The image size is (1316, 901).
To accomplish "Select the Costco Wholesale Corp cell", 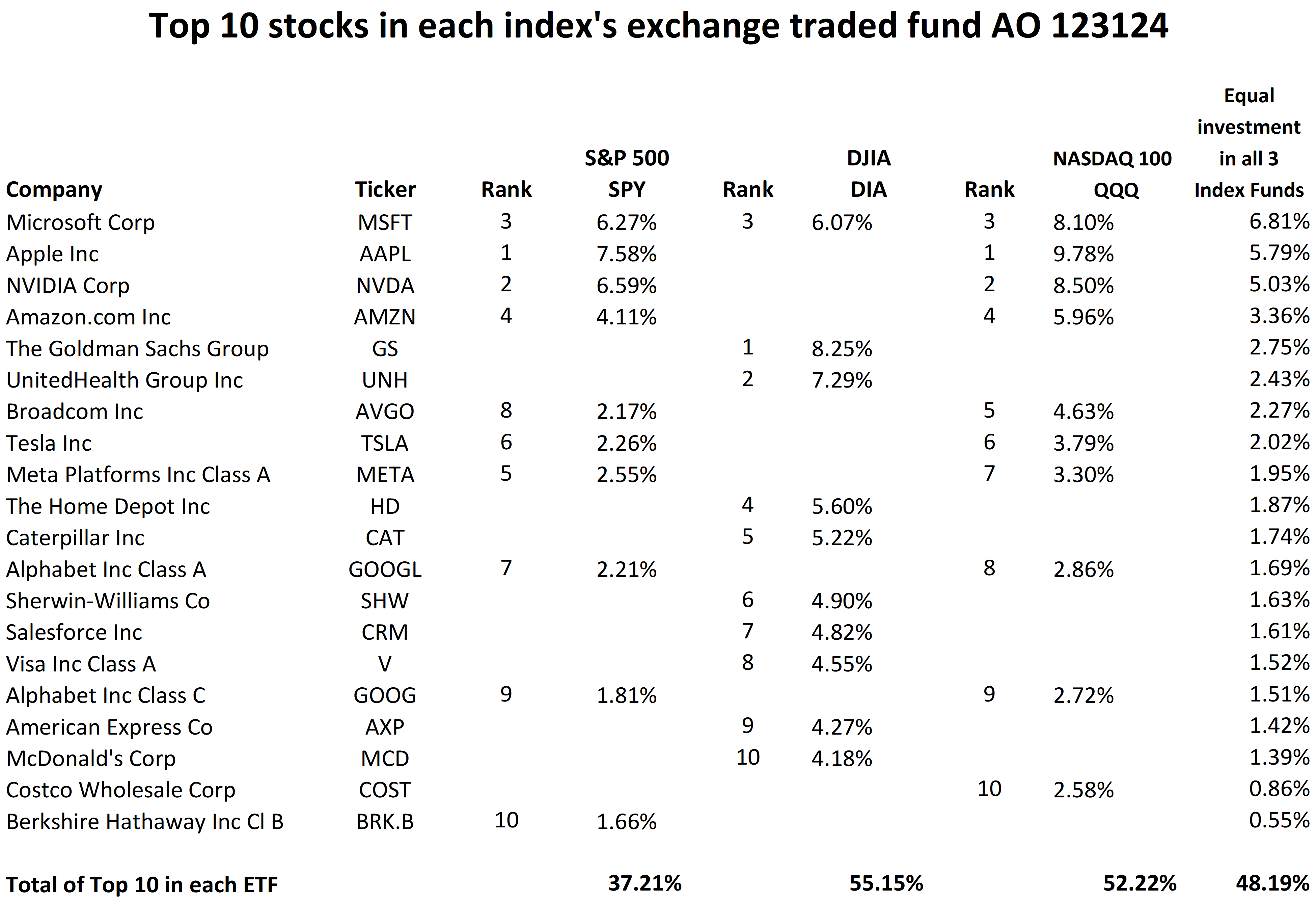I will (x=120, y=790).
